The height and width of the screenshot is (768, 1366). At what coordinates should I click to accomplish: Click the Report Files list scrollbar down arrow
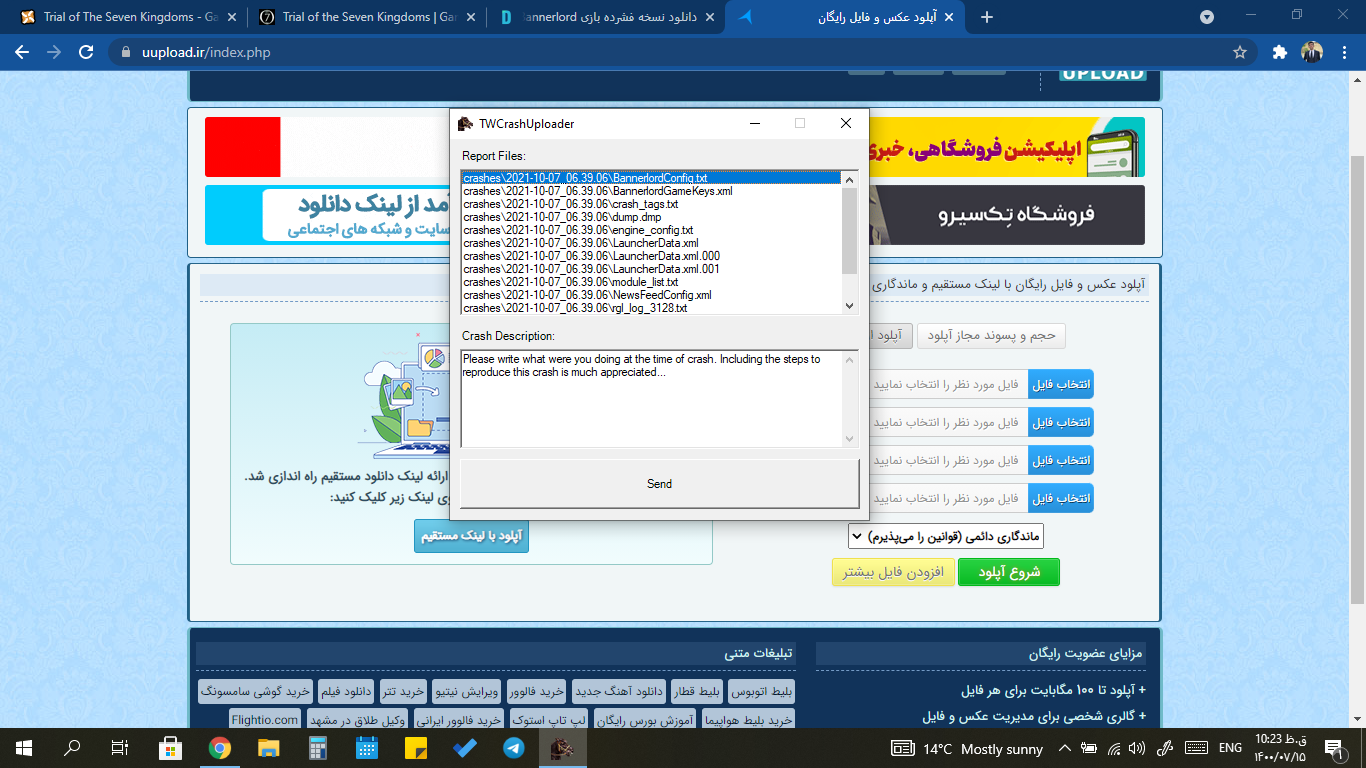pos(849,306)
